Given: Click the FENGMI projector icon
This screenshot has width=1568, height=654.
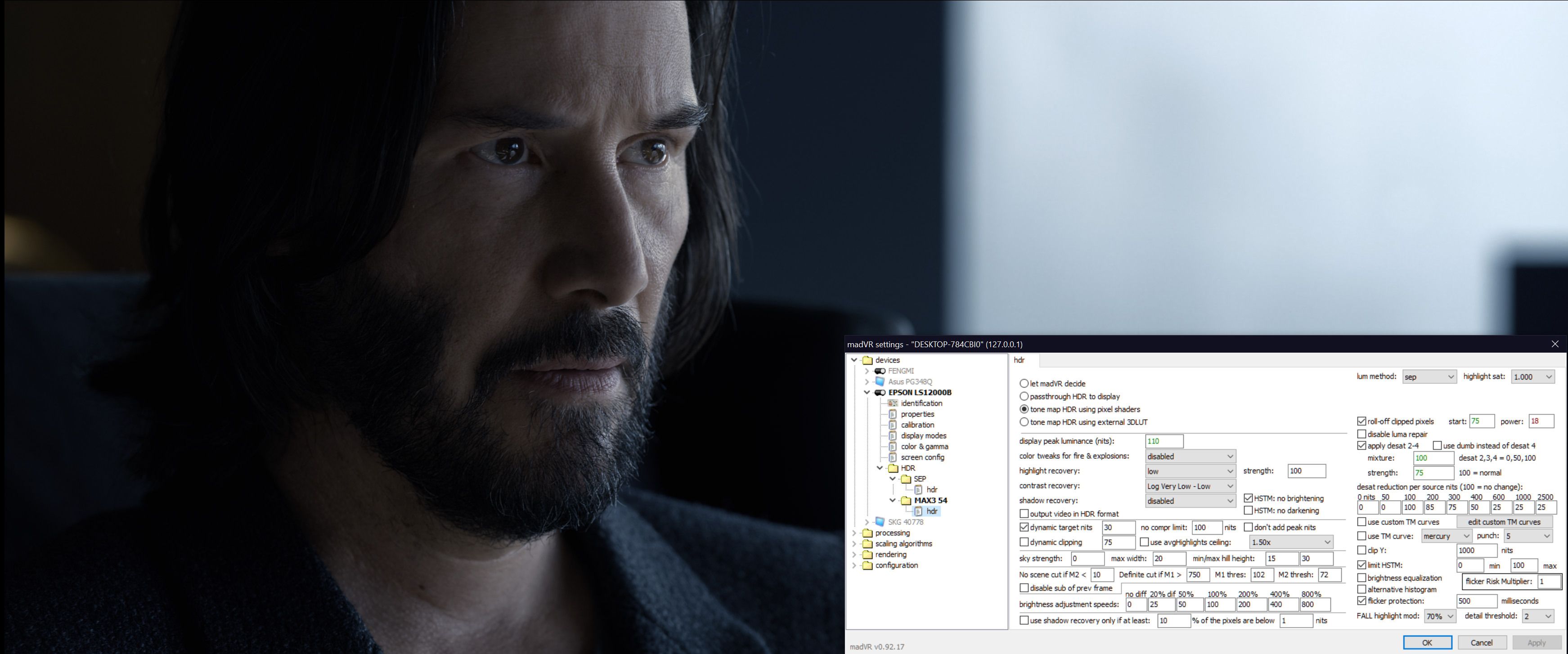Looking at the screenshot, I should 880,371.
